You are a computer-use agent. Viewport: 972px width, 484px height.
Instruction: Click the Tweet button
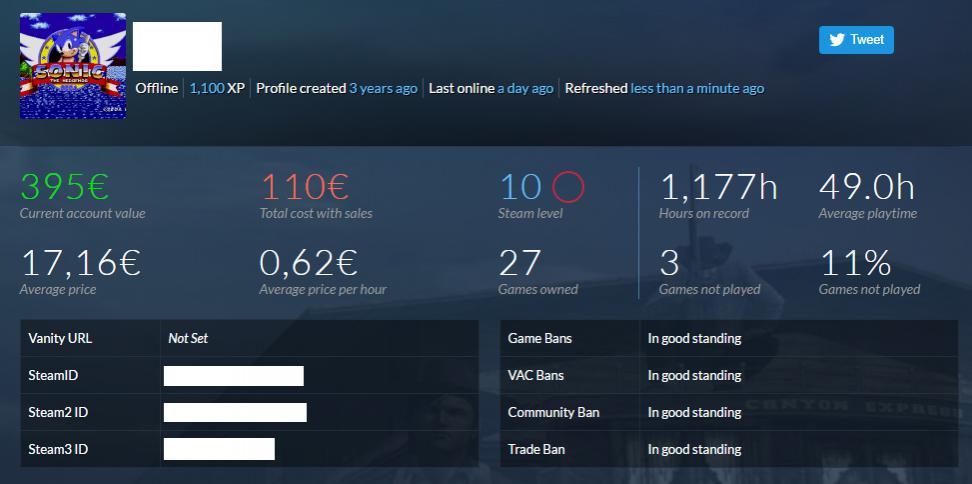pos(856,40)
